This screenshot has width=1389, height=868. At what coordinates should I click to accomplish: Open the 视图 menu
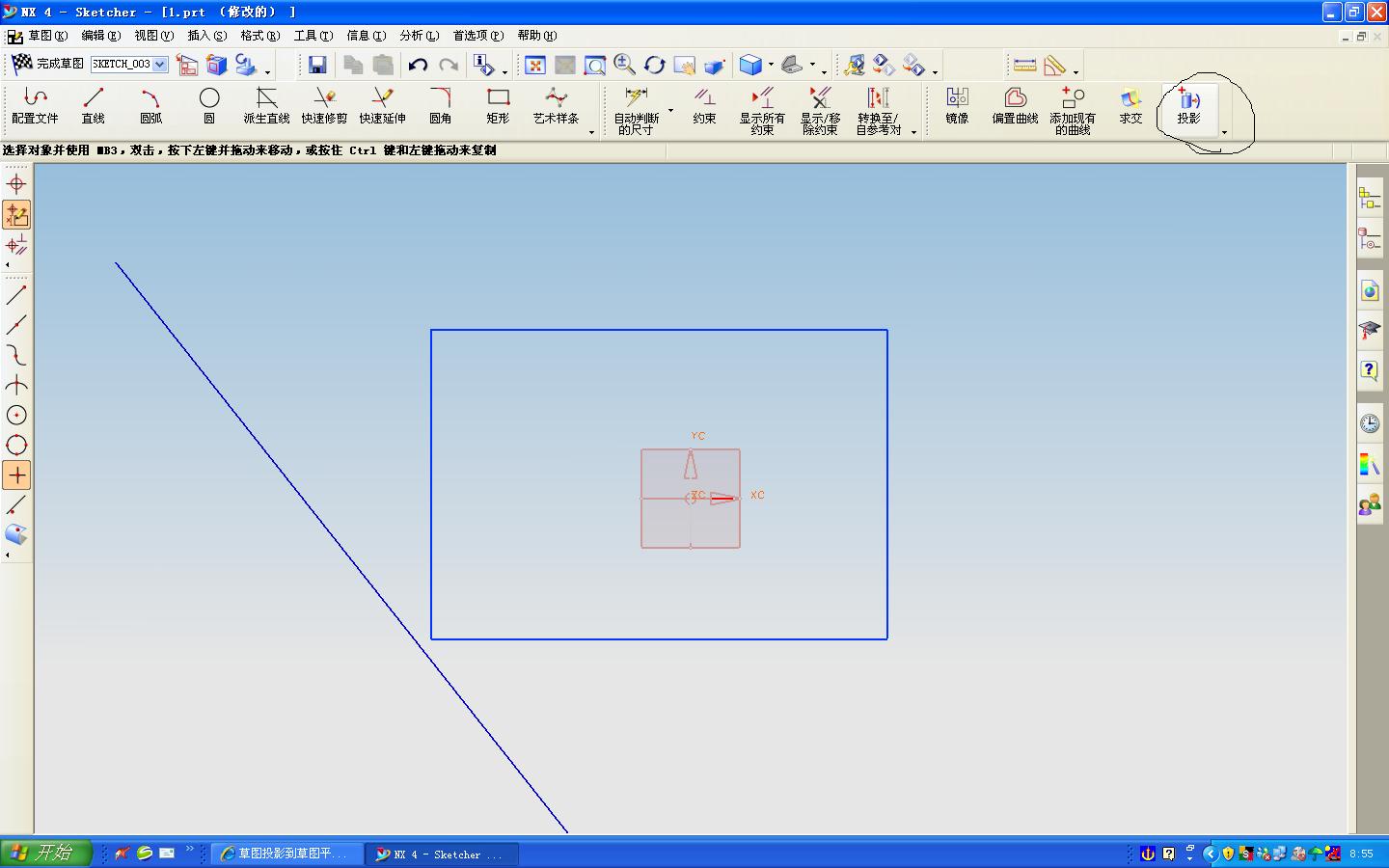coord(153,36)
